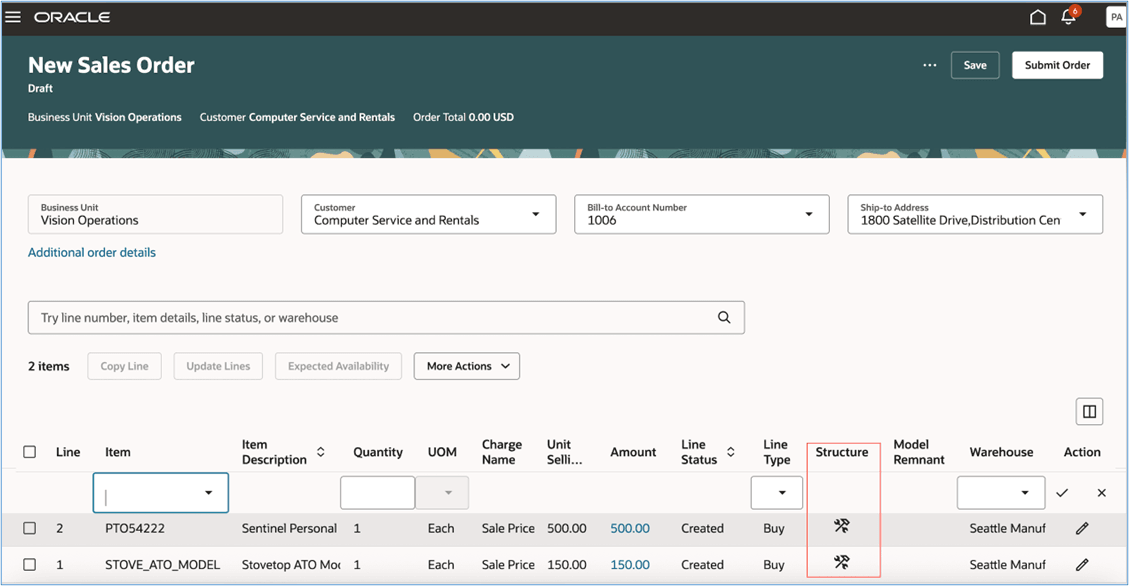This screenshot has height=586, width=1129.
Task: Sort by the Line Status column
Action: (x=731, y=452)
